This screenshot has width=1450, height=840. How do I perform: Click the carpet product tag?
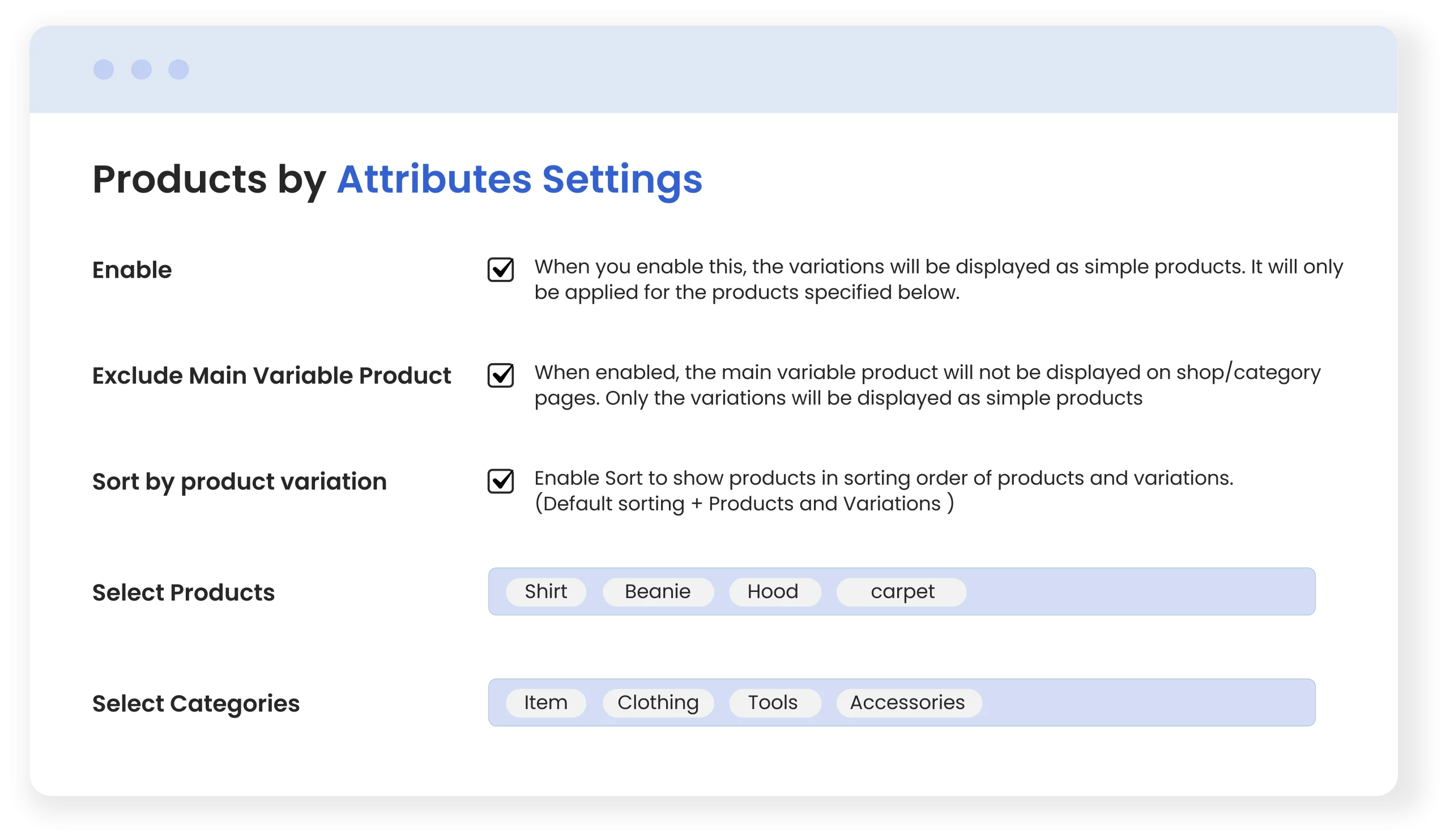(901, 592)
